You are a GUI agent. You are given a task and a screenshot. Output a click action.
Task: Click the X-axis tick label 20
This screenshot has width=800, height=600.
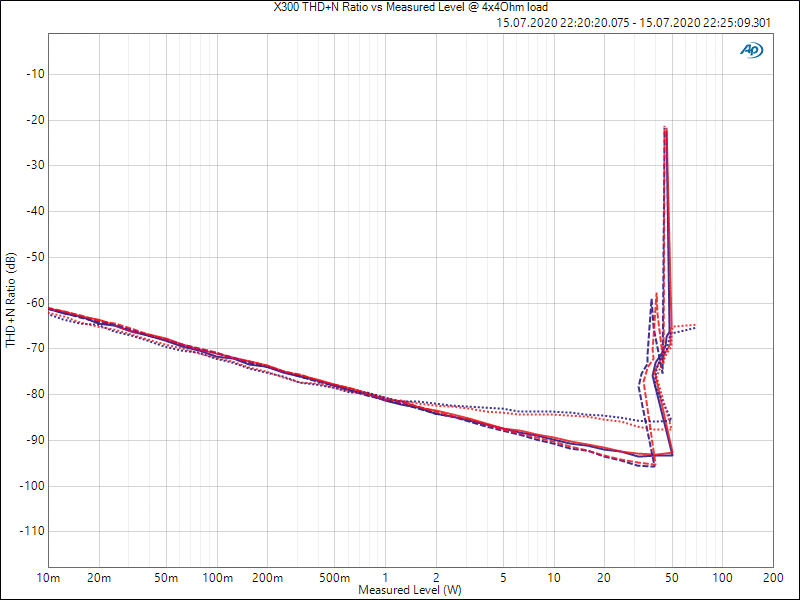(604, 578)
